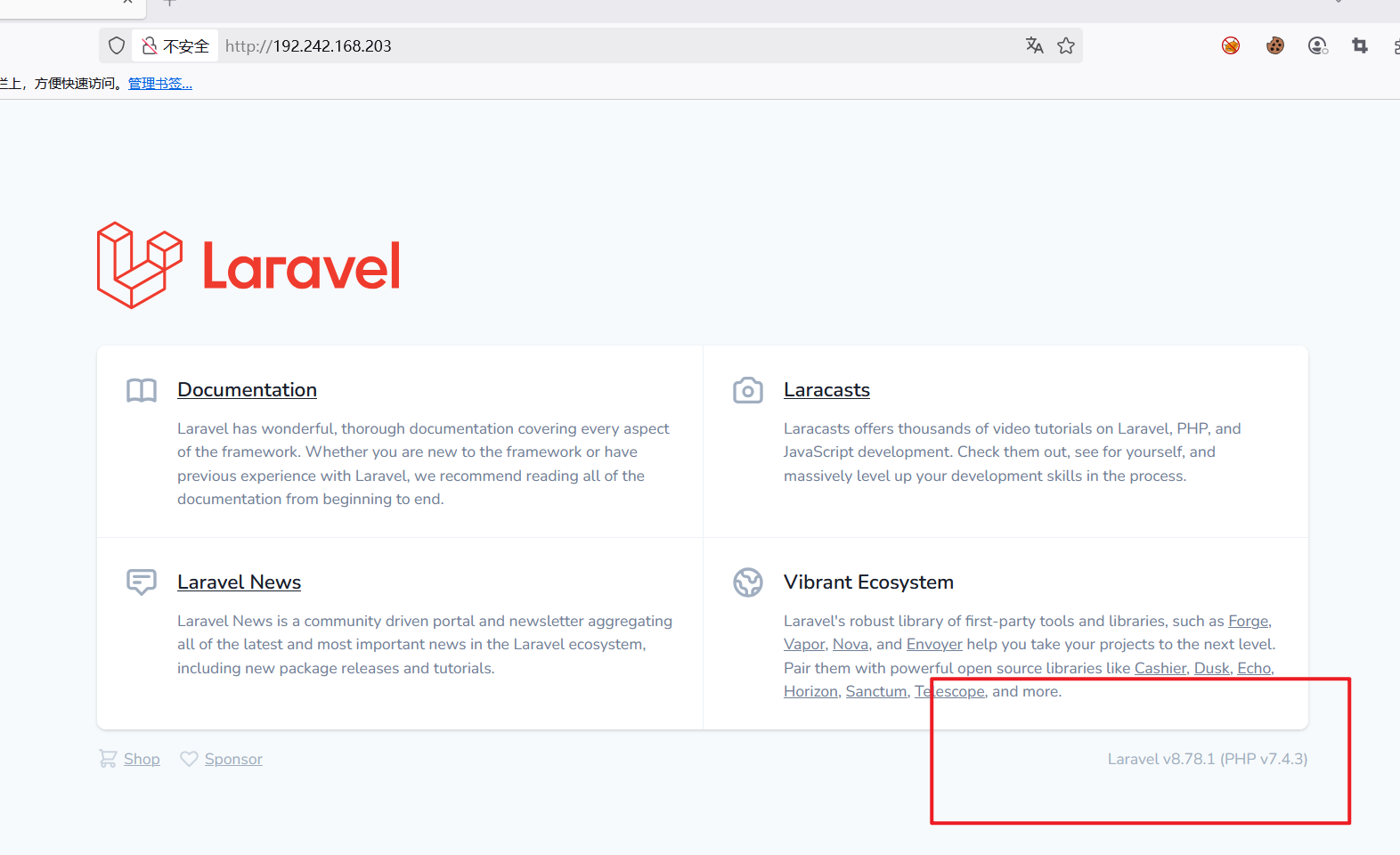Click the Laravel News chat icon
Image resolution: width=1400 pixels, height=855 pixels.
coord(142,582)
